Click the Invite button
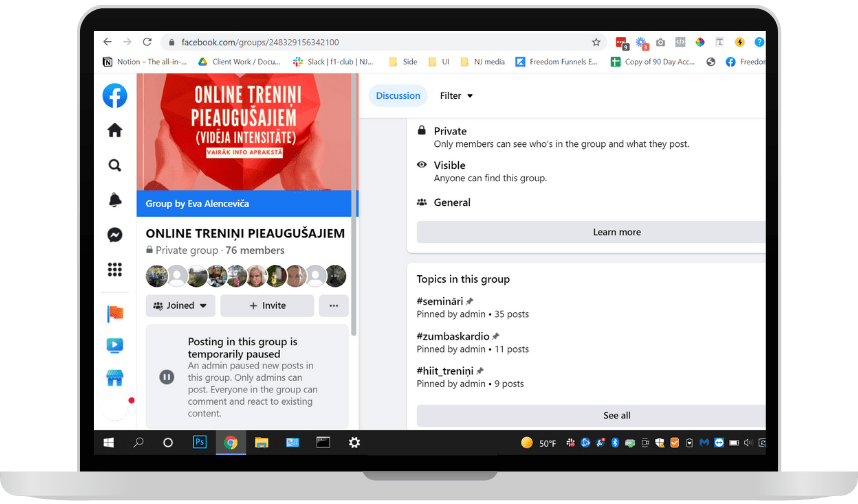Viewport: 858px width, 504px height. coord(267,306)
